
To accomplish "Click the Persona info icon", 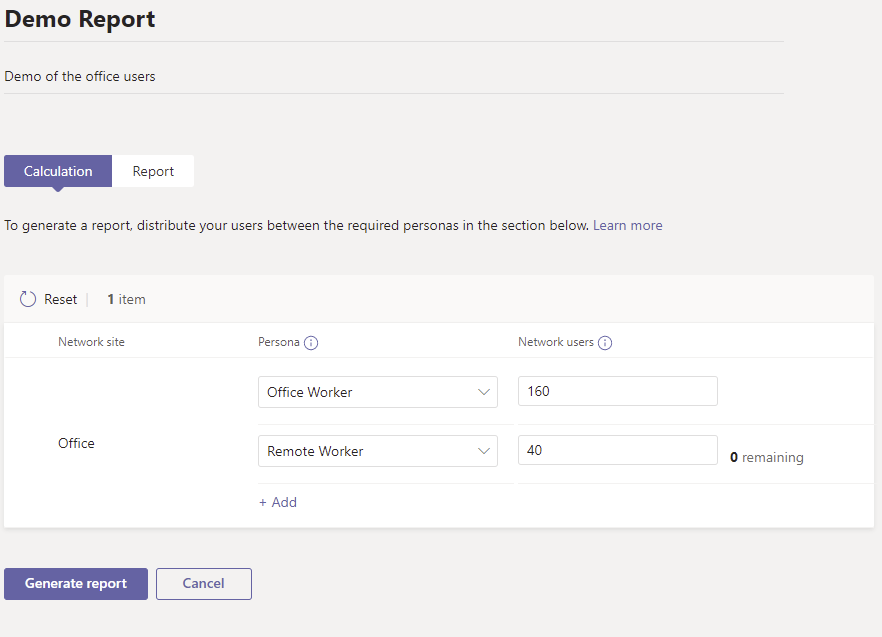I will tap(311, 343).
